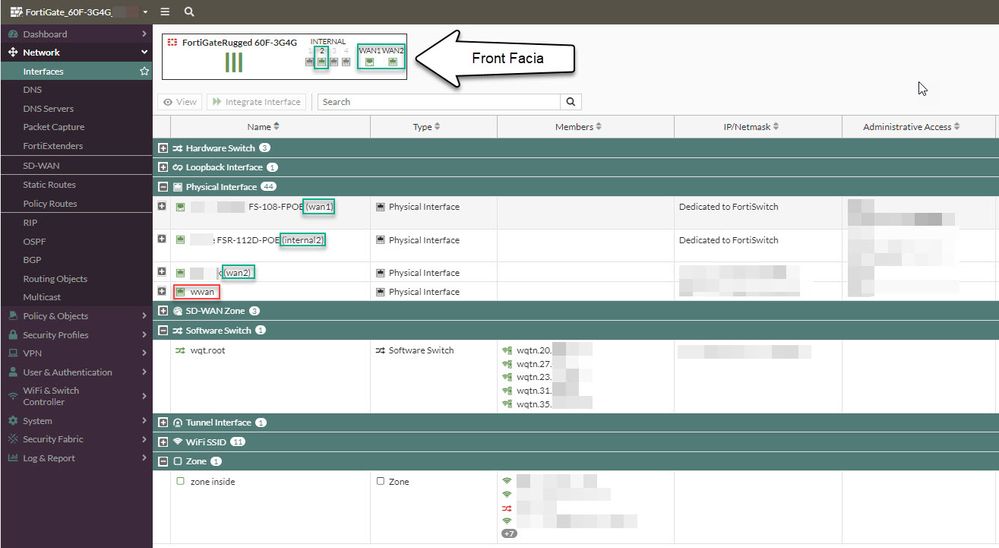Image resolution: width=999 pixels, height=548 pixels.
Task: Select the wwan interface
Action: (202, 292)
